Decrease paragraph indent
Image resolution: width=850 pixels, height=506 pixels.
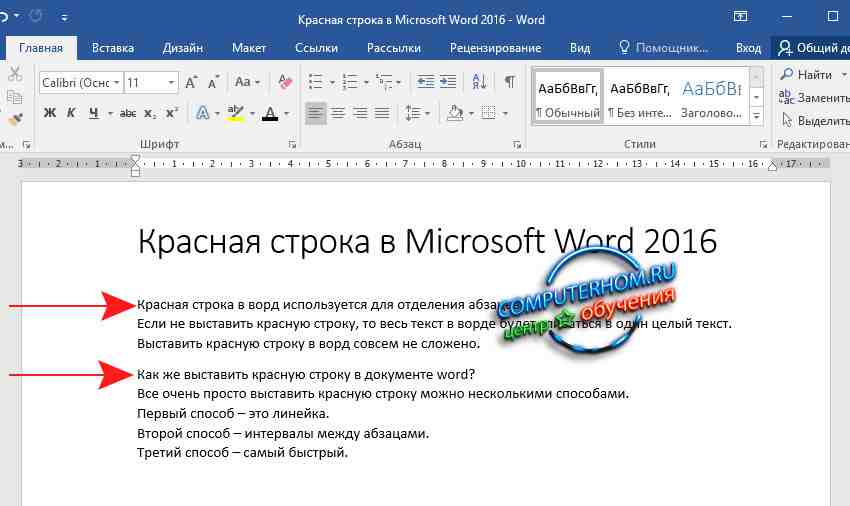click(426, 82)
